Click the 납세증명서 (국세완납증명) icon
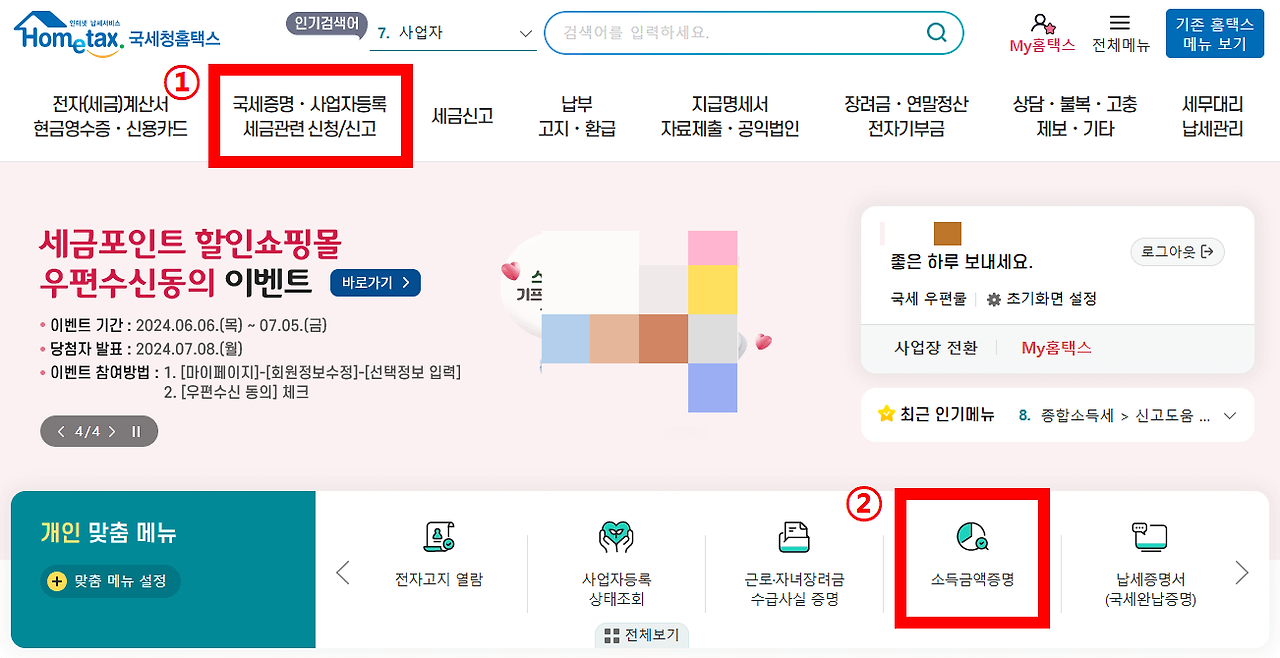This screenshot has height=658, width=1280. coord(1148,555)
